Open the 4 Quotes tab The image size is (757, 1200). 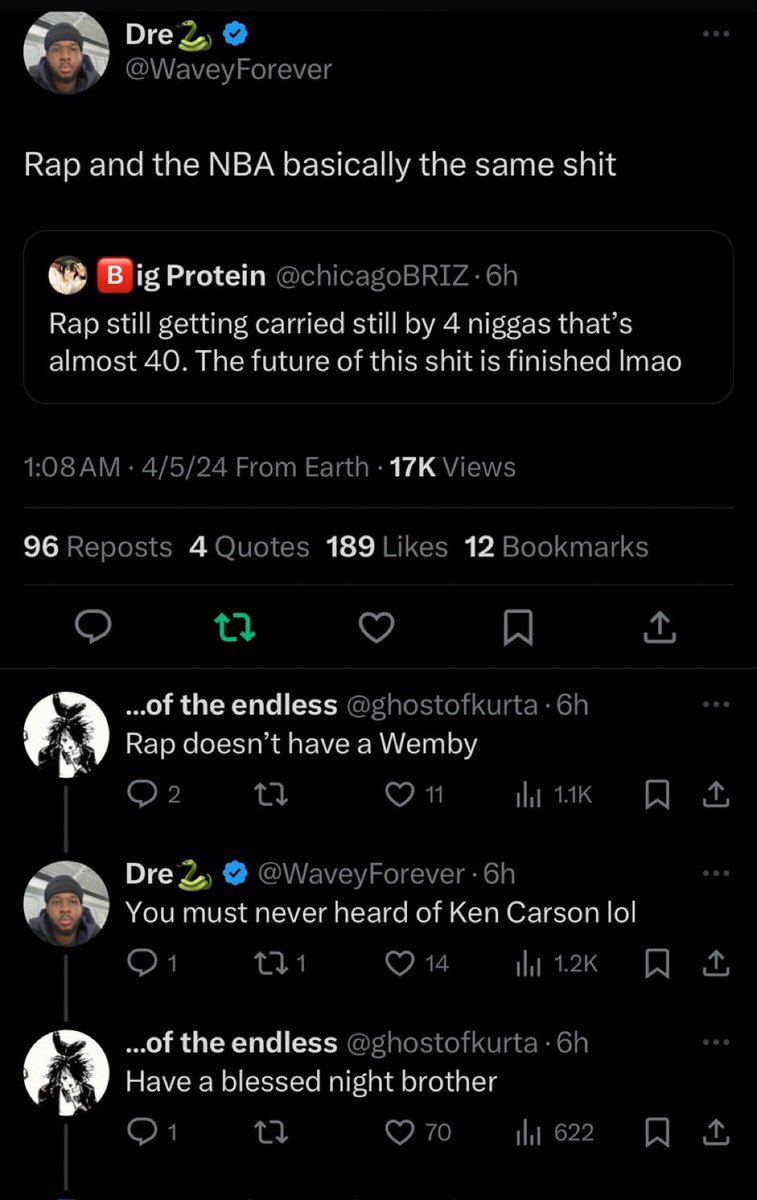[x=249, y=547]
